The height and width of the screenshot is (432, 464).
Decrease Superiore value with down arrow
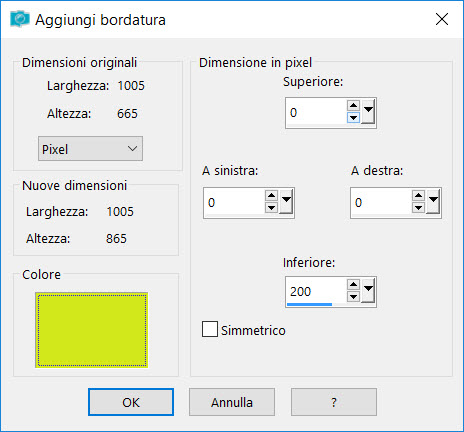[353, 118]
